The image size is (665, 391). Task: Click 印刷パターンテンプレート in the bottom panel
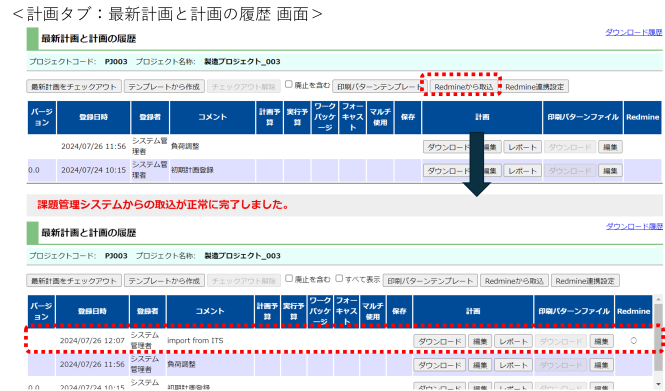pyautogui.click(x=430, y=281)
